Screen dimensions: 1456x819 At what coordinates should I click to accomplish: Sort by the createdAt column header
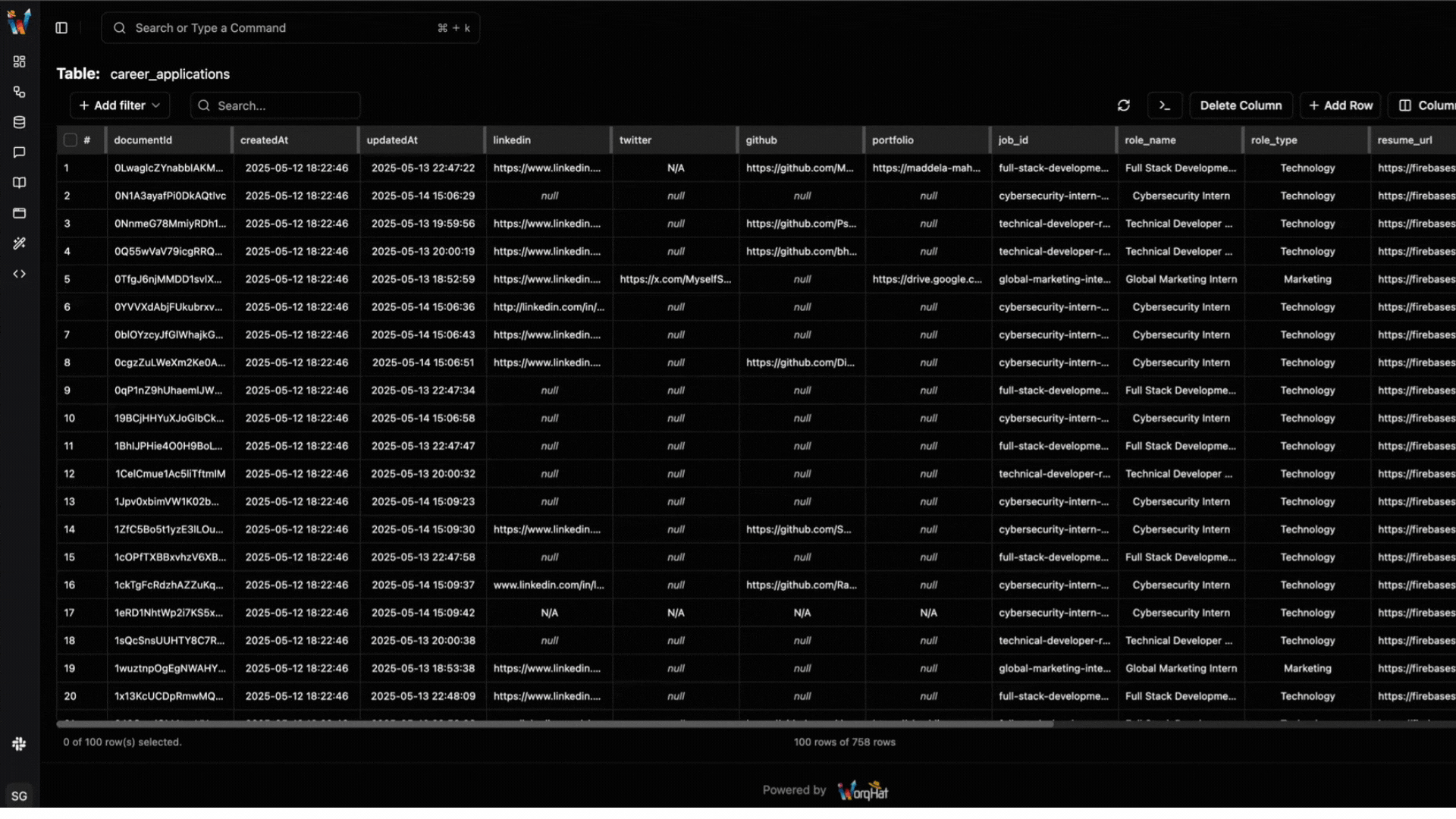coord(265,140)
